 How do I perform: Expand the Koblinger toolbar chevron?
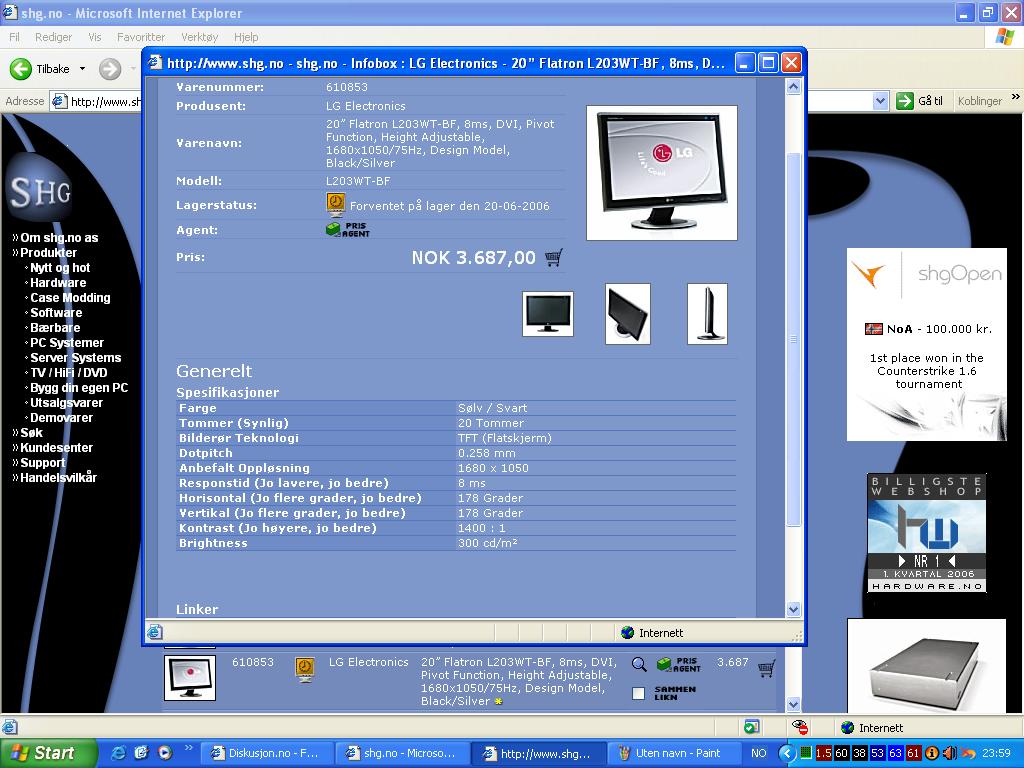pyautogui.click(x=1016, y=97)
